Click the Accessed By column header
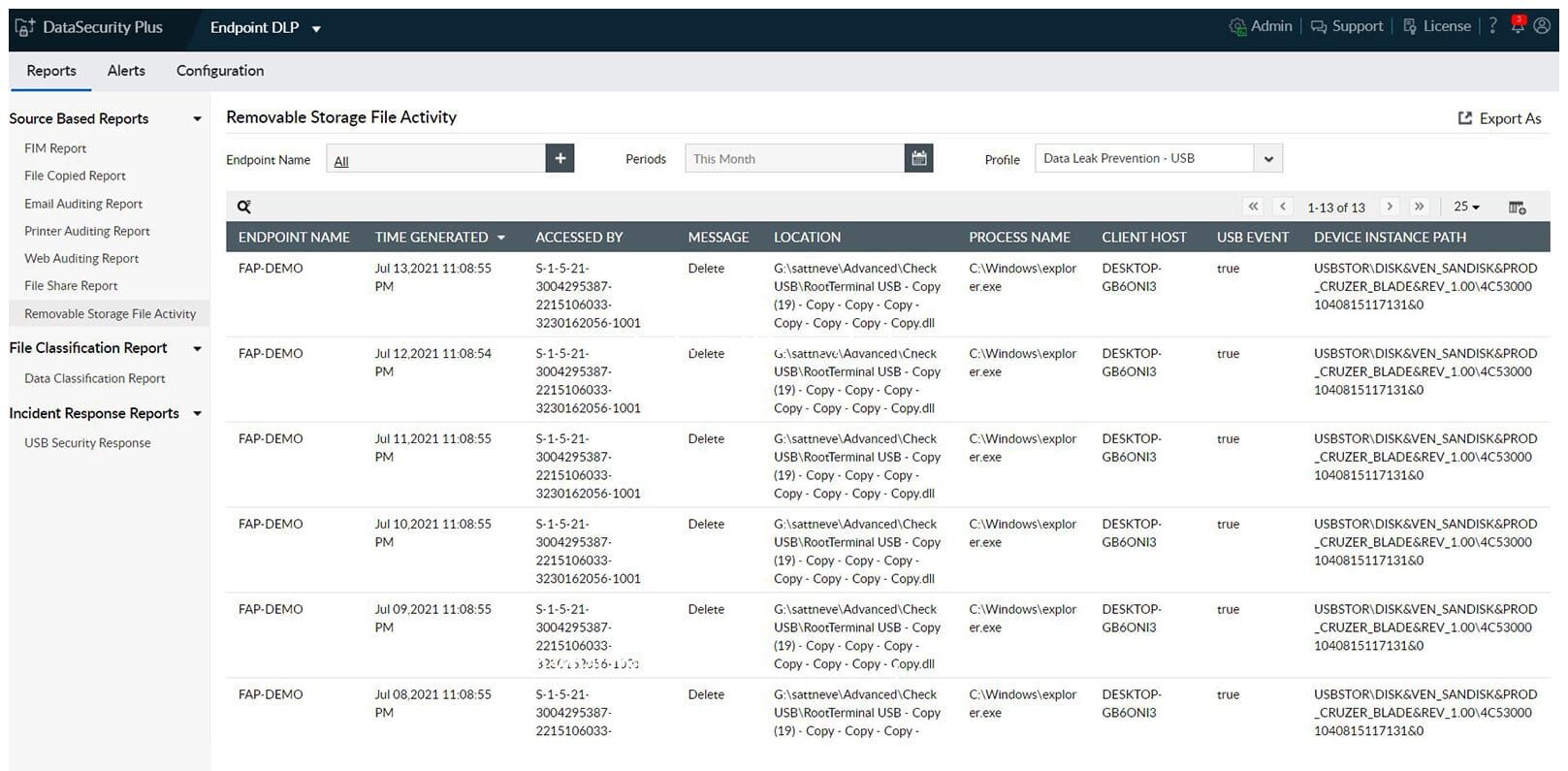The height and width of the screenshot is (771, 1568). click(x=579, y=237)
